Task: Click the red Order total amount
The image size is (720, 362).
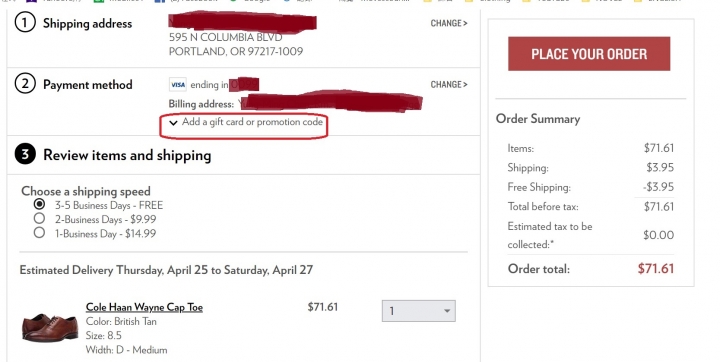Action: pyautogui.click(x=656, y=268)
